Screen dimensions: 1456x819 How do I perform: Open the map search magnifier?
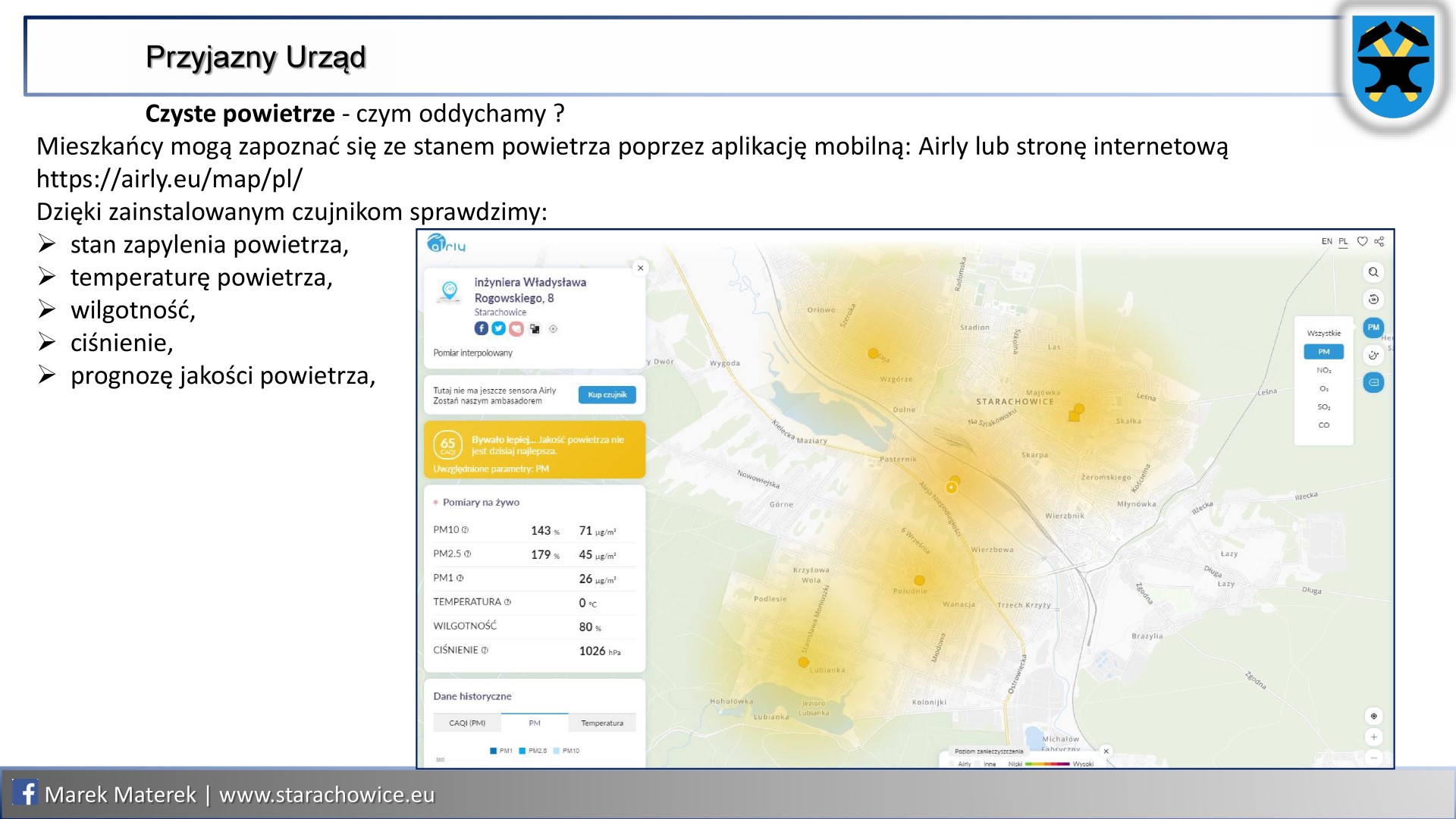[1373, 272]
